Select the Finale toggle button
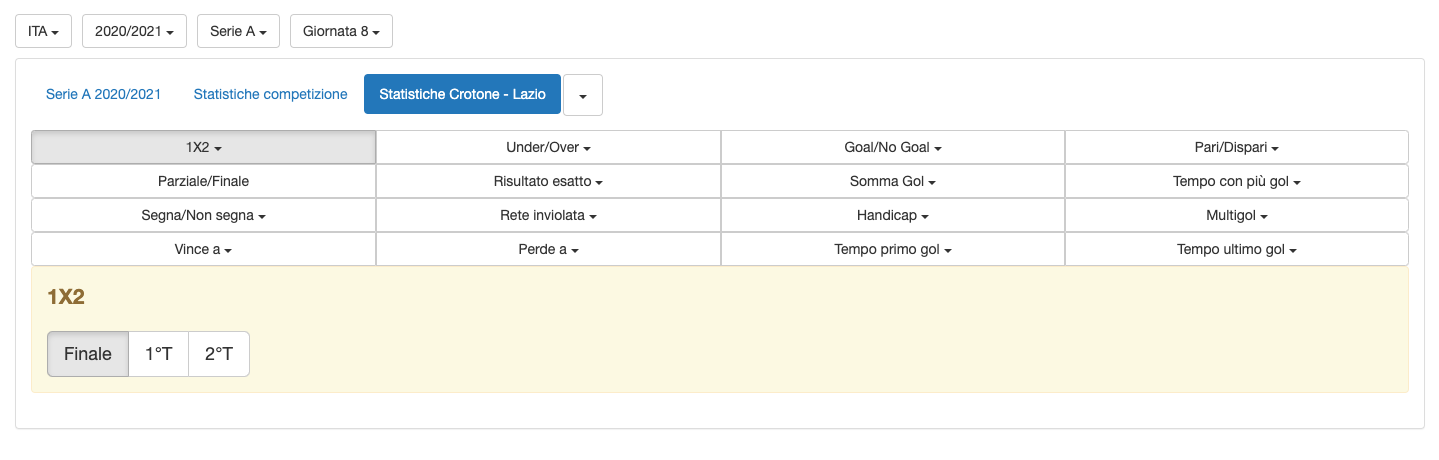This screenshot has width=1439, height=460. [x=88, y=354]
